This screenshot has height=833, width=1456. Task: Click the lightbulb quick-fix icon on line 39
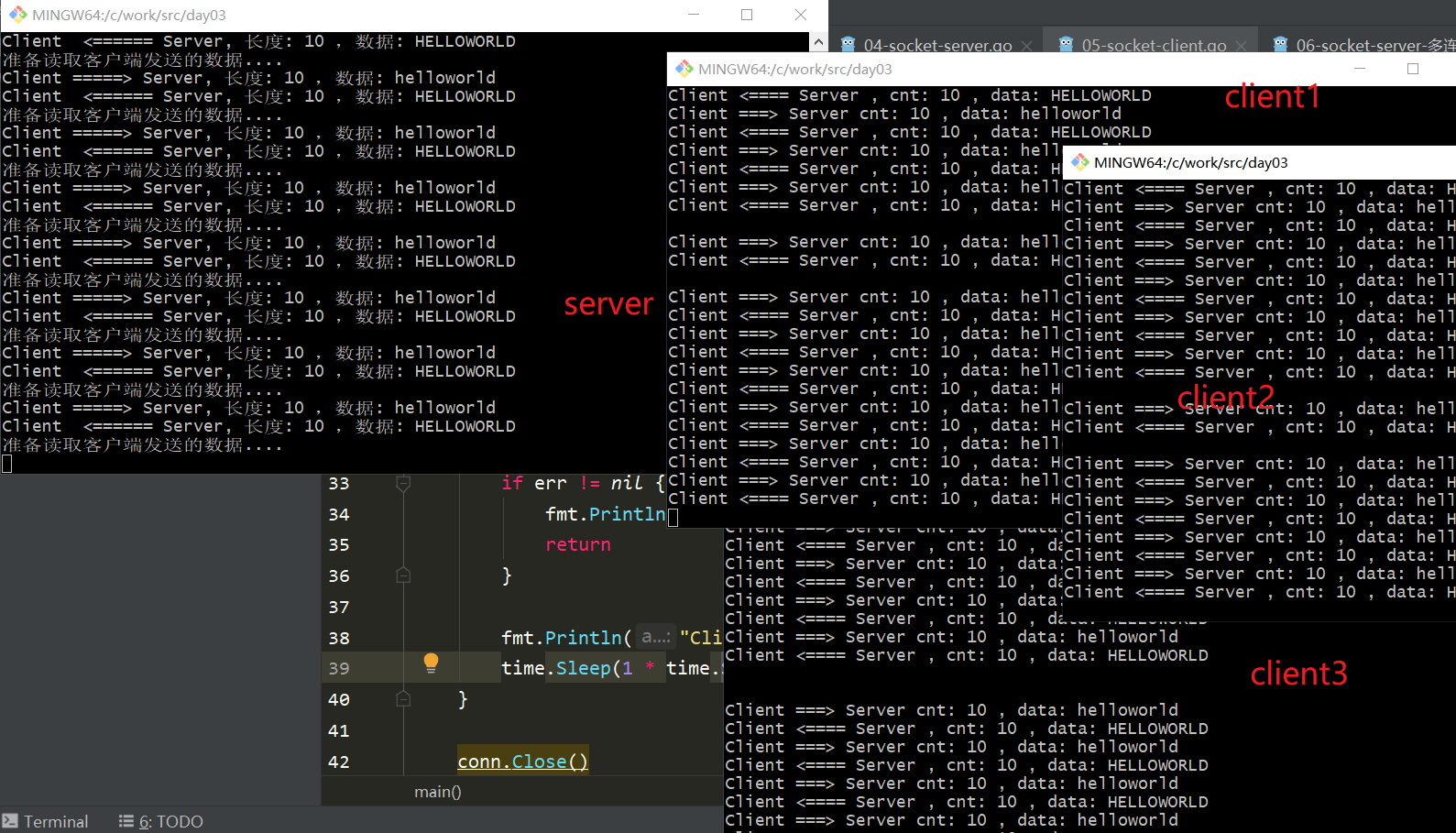[431, 663]
